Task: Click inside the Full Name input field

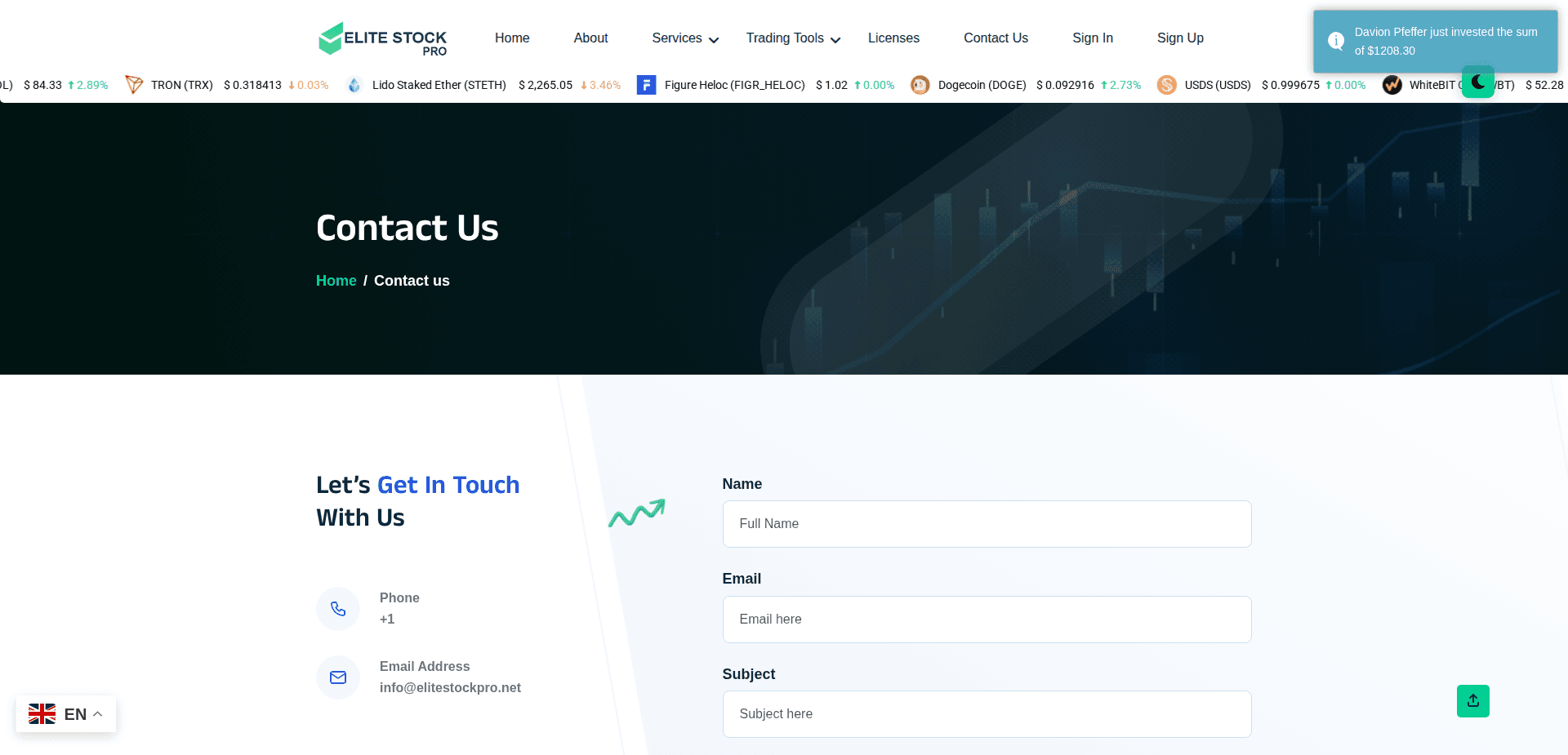Action: 986,523
